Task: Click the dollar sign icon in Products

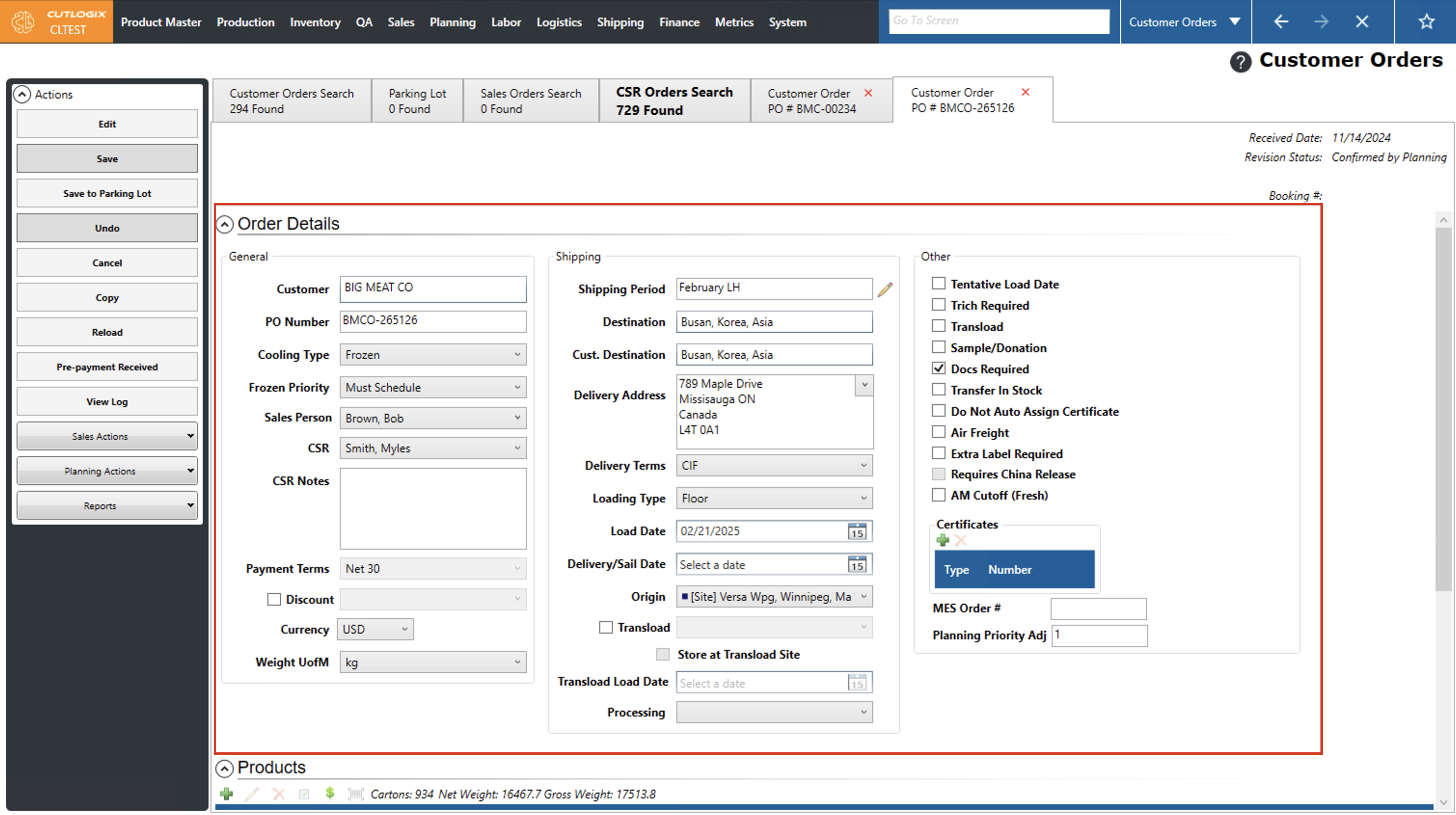Action: [x=330, y=793]
